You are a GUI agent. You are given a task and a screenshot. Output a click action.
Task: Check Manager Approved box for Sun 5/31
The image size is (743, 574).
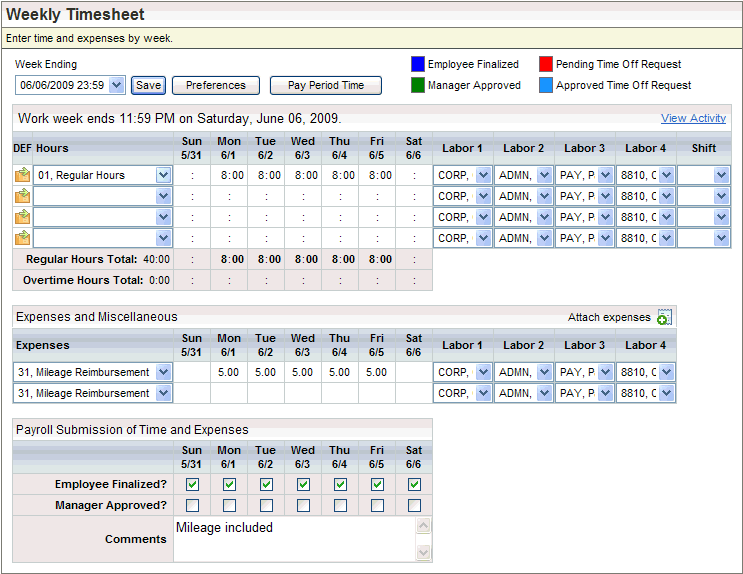[192, 505]
